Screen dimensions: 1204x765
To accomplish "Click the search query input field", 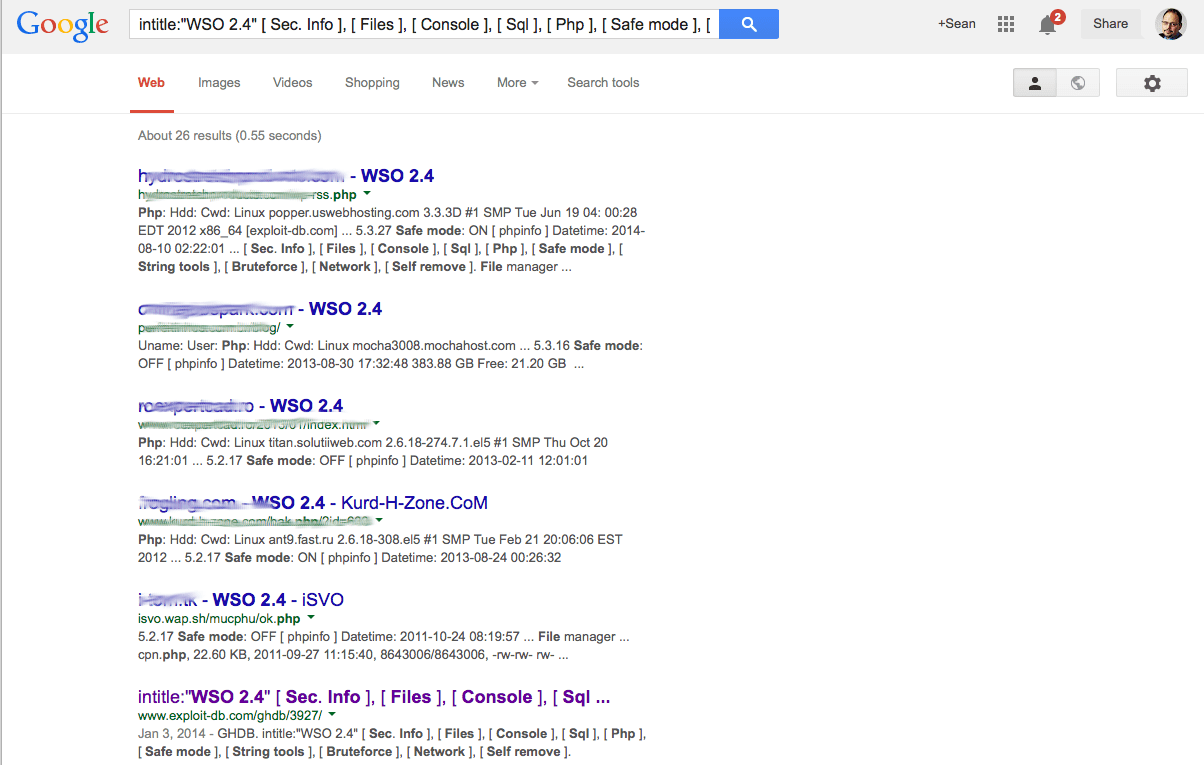I will pyautogui.click(x=424, y=24).
